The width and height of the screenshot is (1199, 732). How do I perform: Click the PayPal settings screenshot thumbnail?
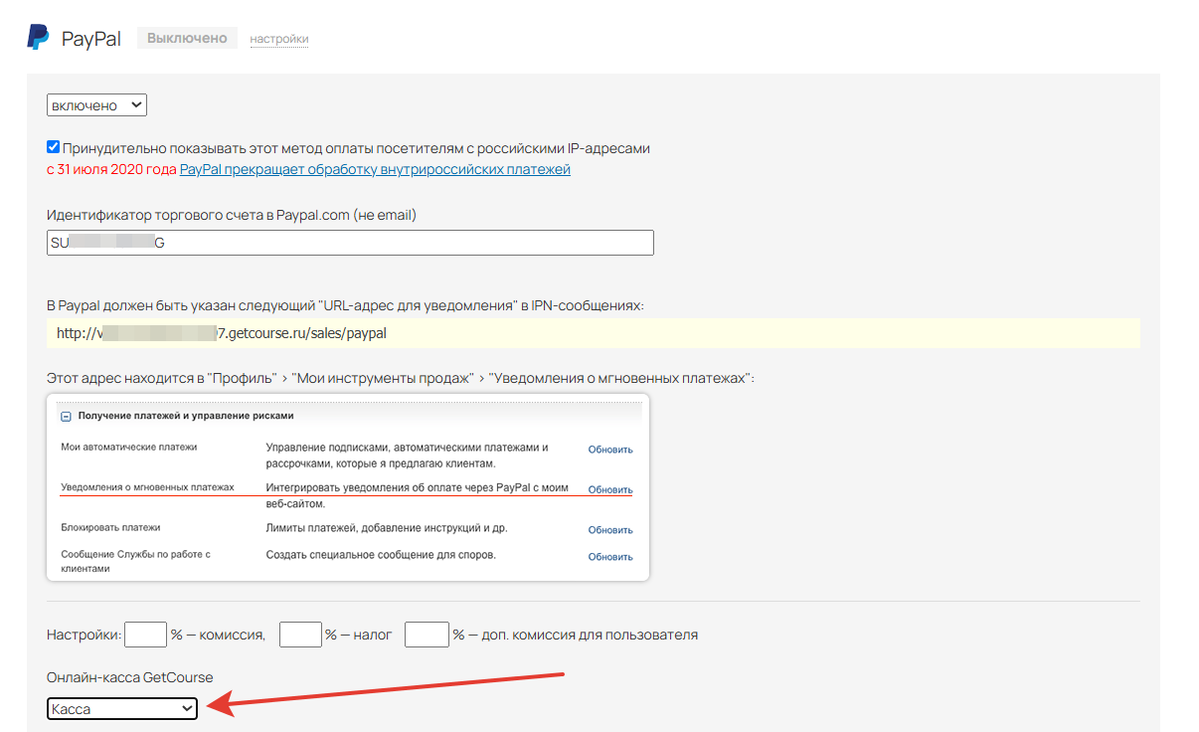(x=348, y=487)
